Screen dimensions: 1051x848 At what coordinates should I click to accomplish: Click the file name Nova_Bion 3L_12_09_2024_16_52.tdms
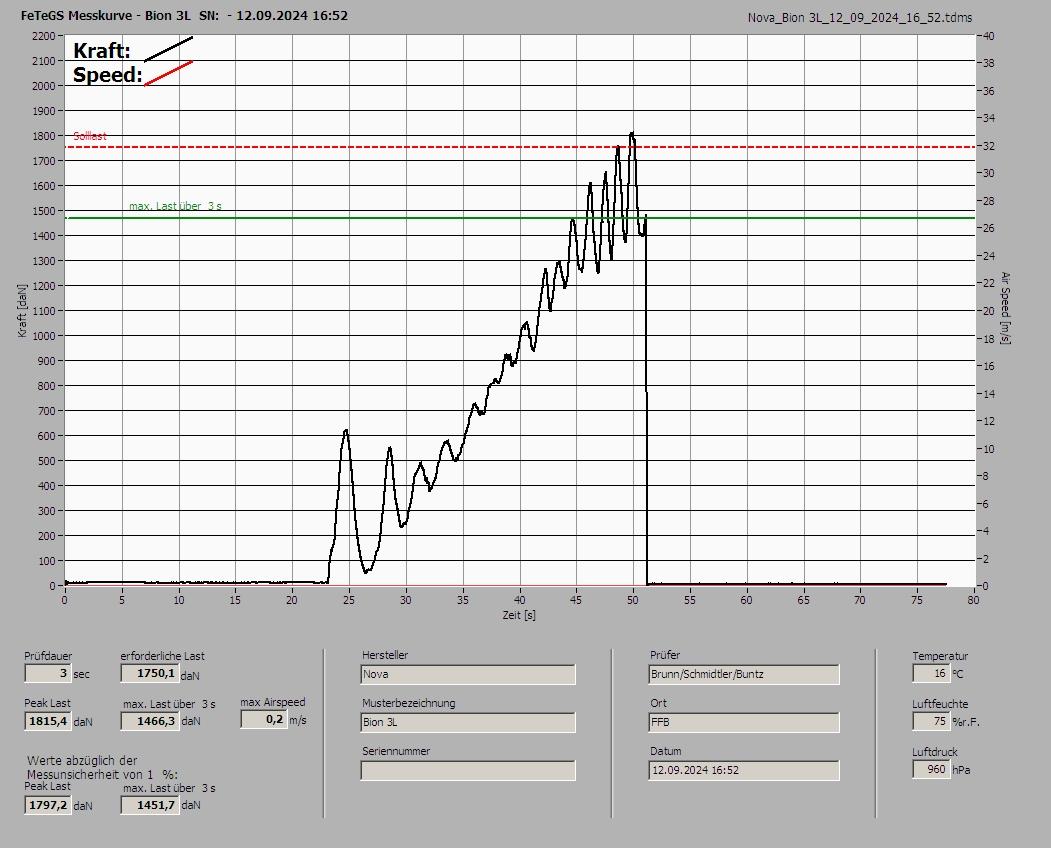point(860,18)
